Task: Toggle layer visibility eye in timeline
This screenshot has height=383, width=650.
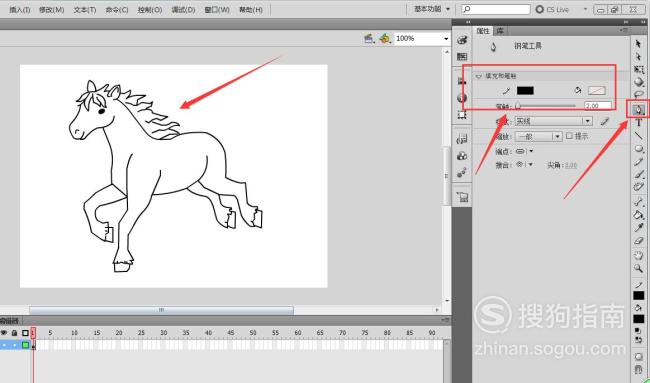Action: click(x=4, y=332)
